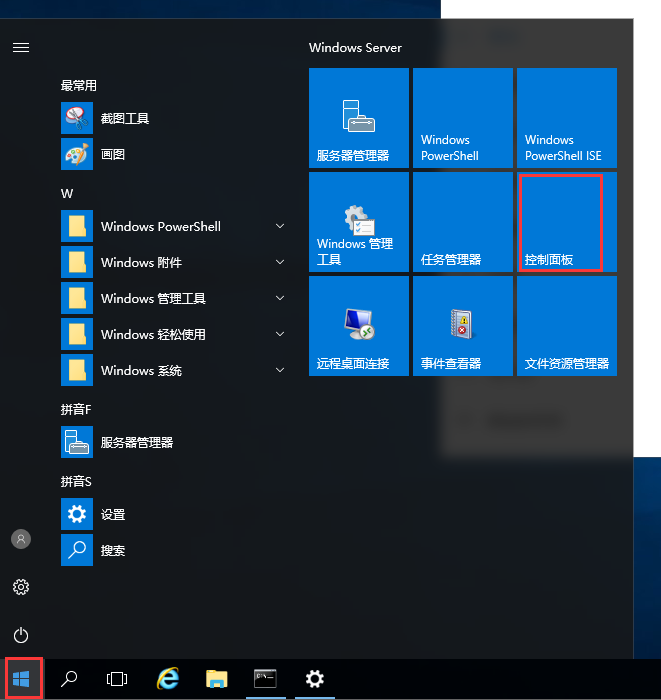Expand the hamburger menu at top left
The image size is (661, 700).
pos(21,47)
